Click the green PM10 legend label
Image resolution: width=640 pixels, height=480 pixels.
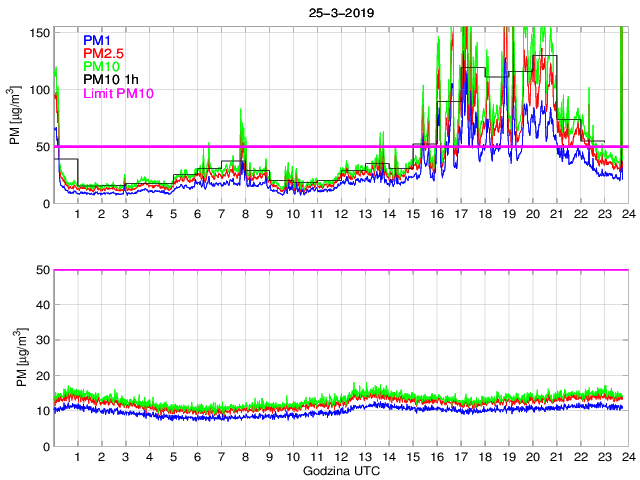click(102, 66)
